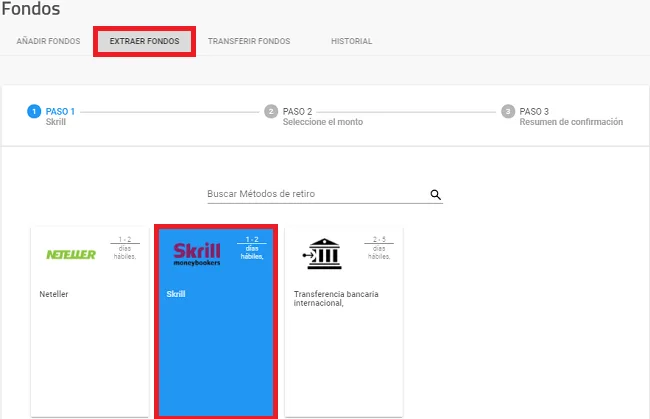Screen dimensions: 650x419
Task: Click the PASO 3 step label
Action: click(534, 111)
